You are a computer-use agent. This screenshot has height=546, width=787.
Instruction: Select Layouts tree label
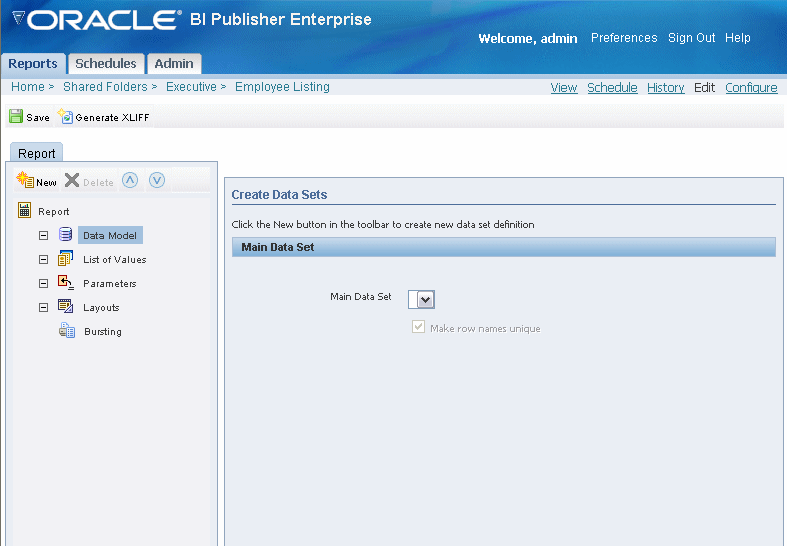point(101,308)
